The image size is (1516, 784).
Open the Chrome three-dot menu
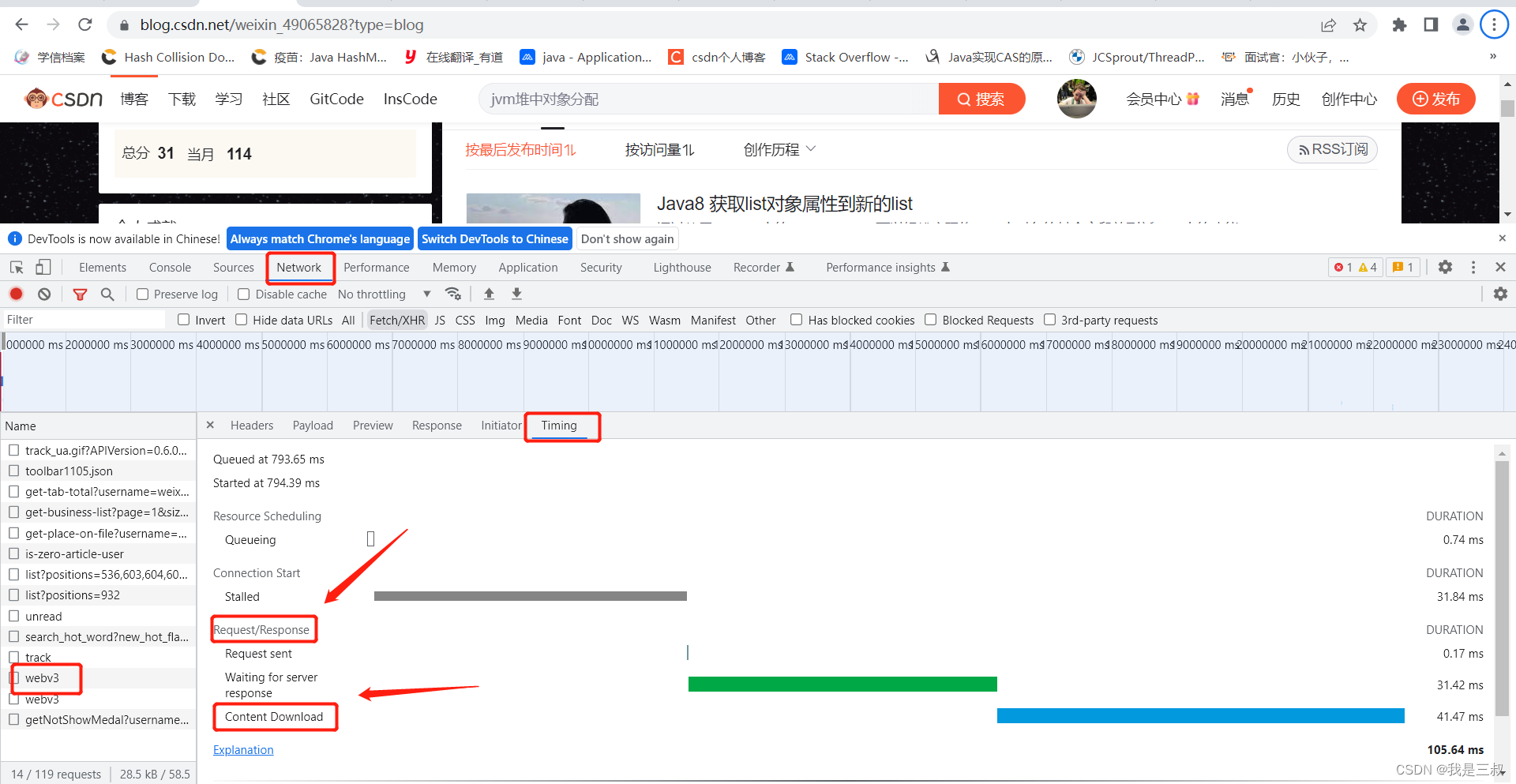tap(1493, 24)
